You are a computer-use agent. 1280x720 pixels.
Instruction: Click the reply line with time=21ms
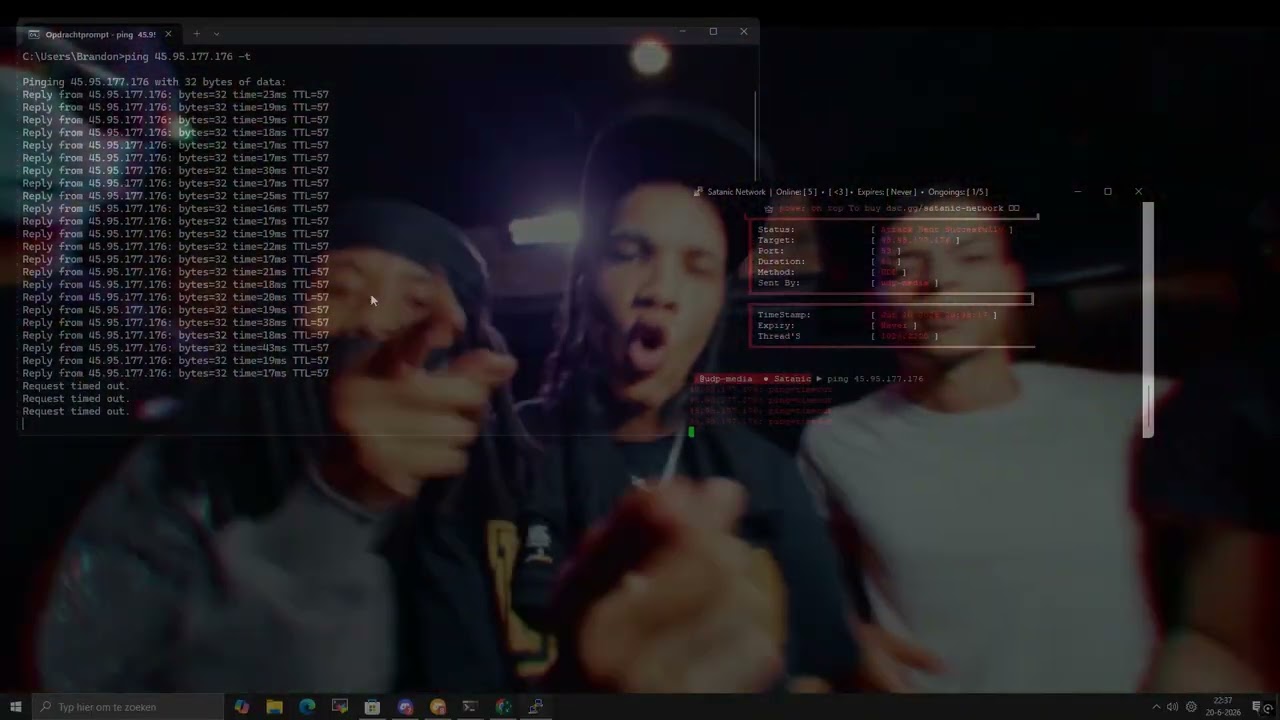click(x=175, y=272)
